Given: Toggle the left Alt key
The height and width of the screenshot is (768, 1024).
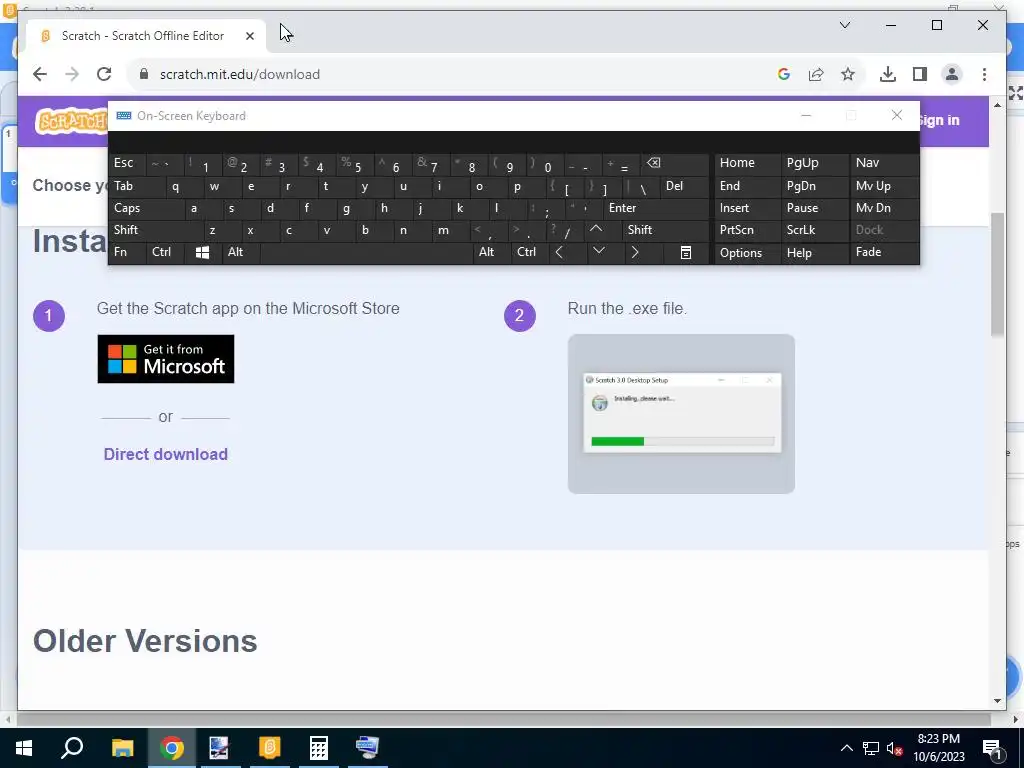Looking at the screenshot, I should [x=240, y=252].
